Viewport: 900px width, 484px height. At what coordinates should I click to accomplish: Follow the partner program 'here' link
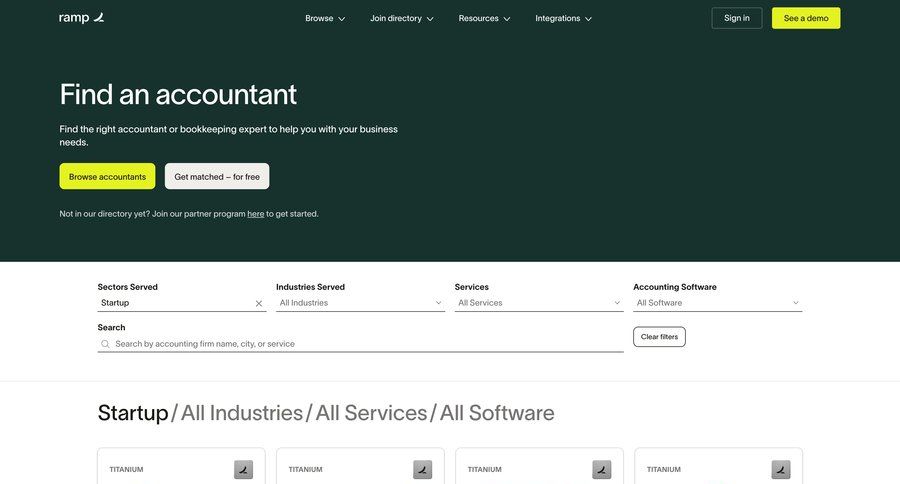256,214
